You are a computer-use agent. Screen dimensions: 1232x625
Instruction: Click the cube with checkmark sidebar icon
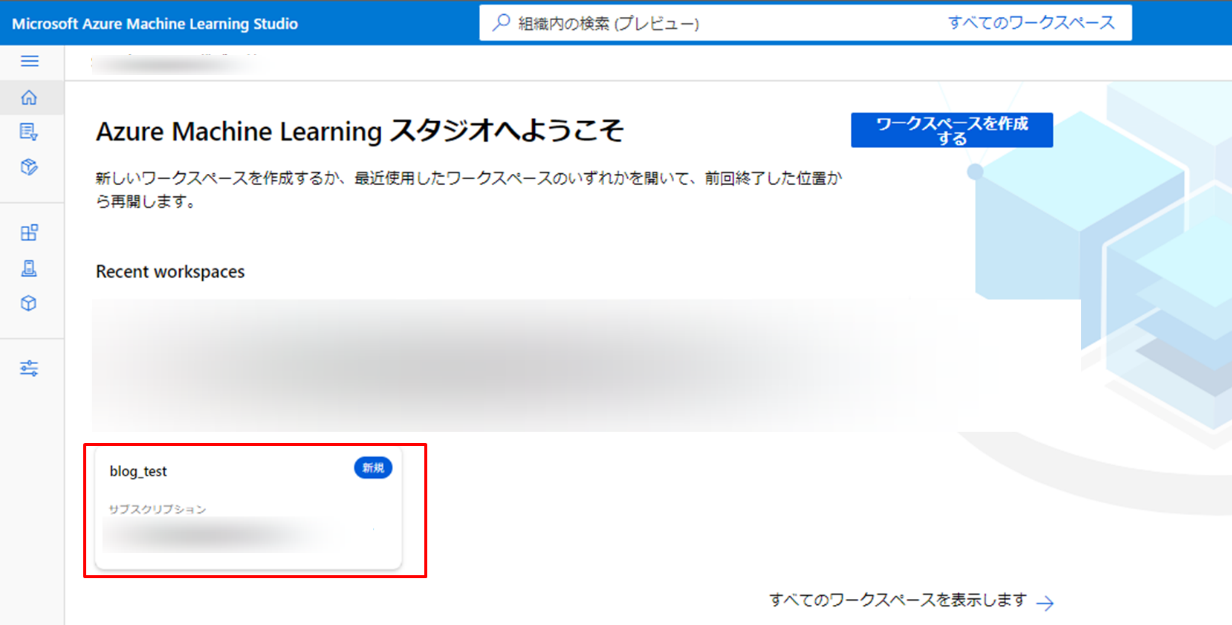29,167
